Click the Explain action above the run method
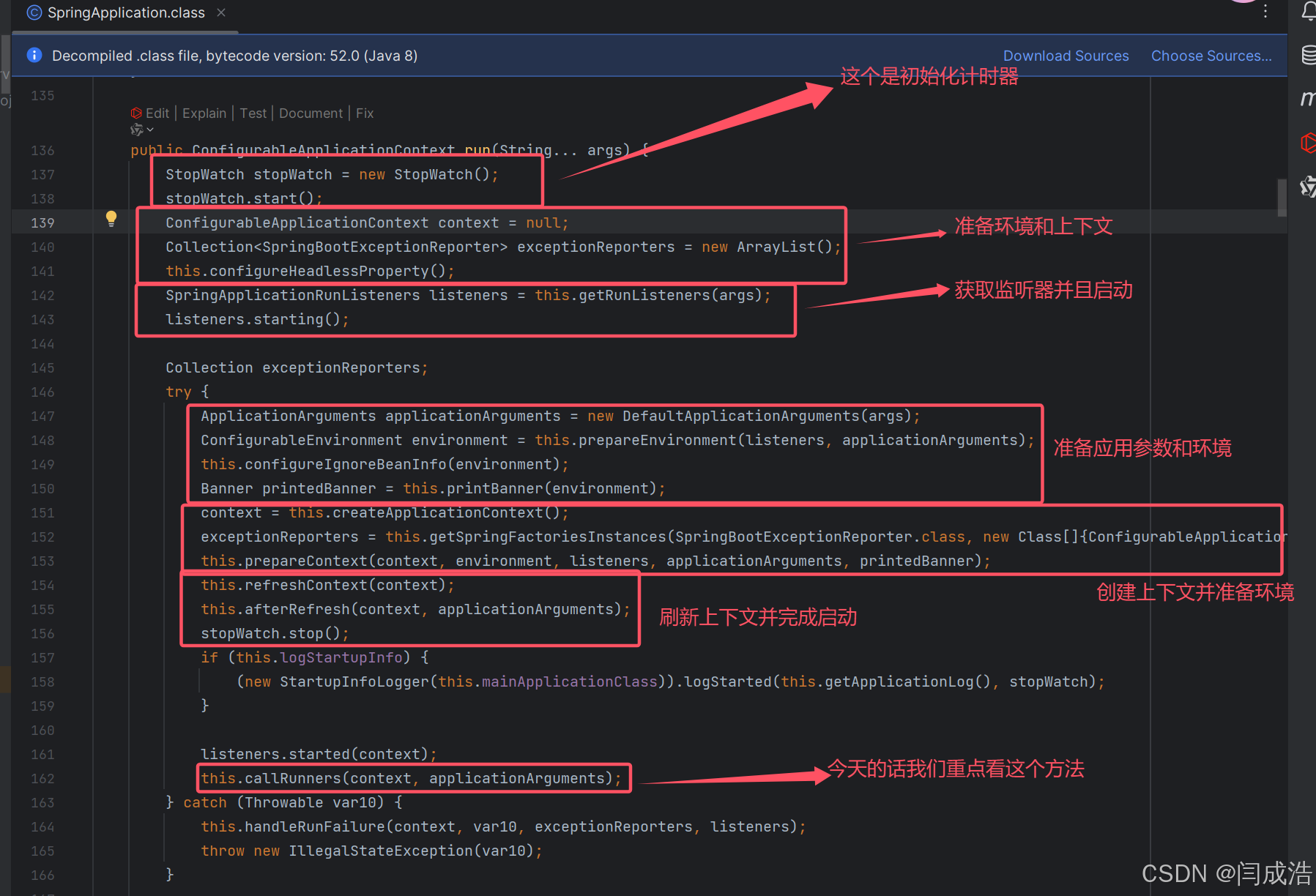1316x896 pixels. [204, 113]
